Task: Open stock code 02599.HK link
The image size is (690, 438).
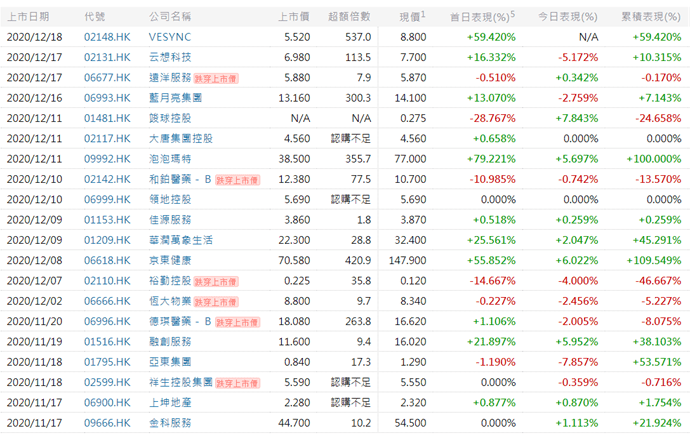Action: click(x=107, y=382)
